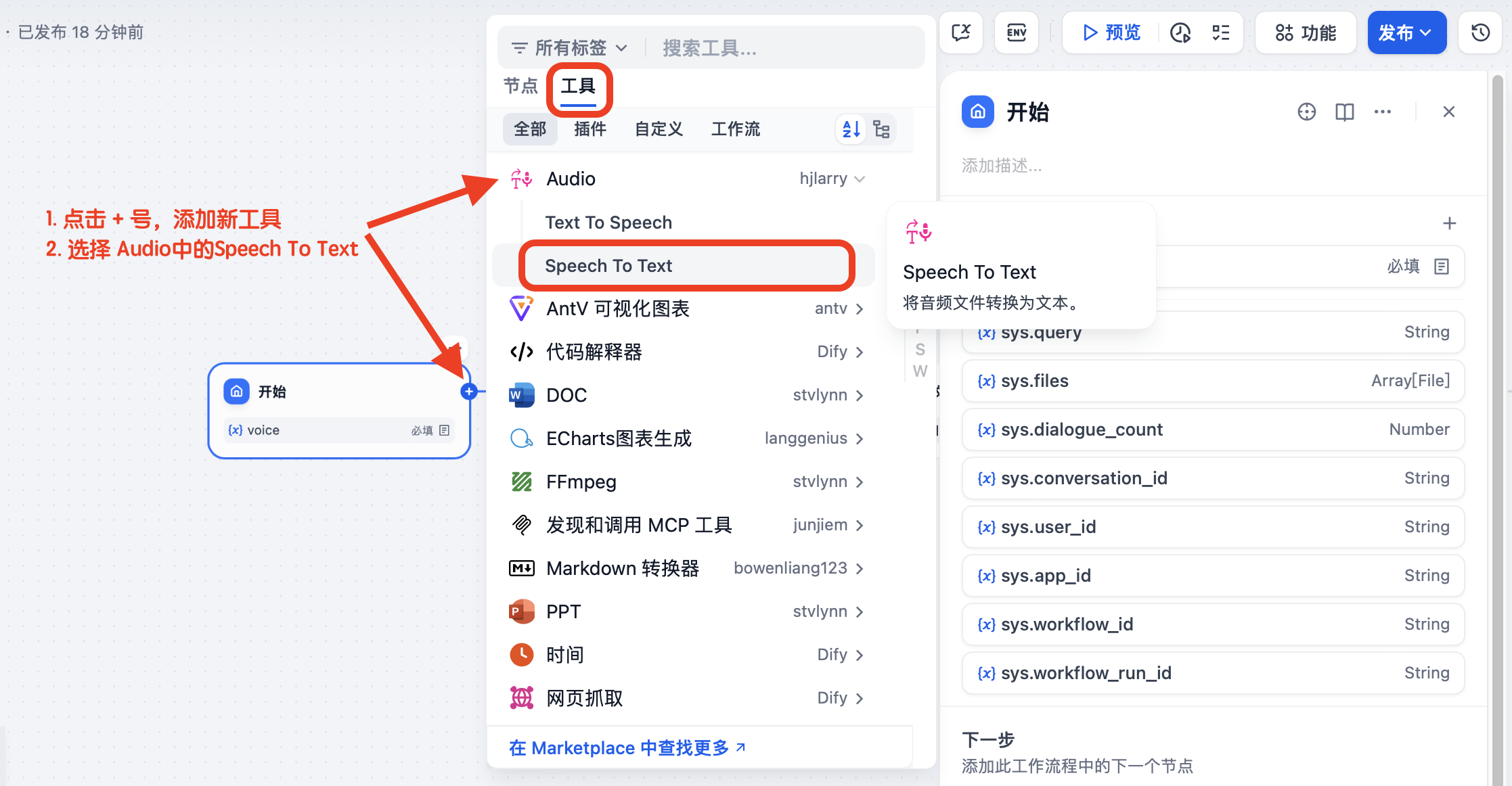Click the run history icon beside 预览
The height and width of the screenshot is (786, 1512).
1180,32
